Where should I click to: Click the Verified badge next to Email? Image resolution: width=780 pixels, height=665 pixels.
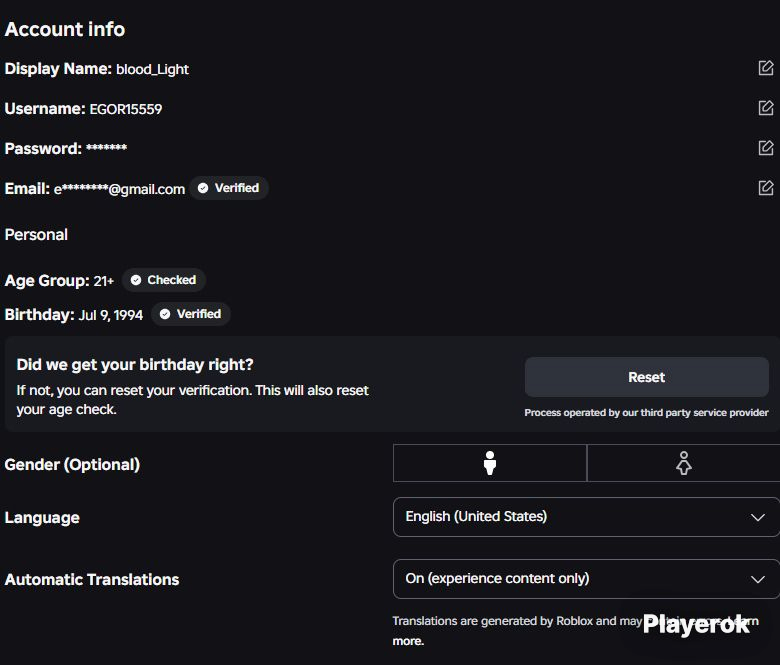[229, 188]
